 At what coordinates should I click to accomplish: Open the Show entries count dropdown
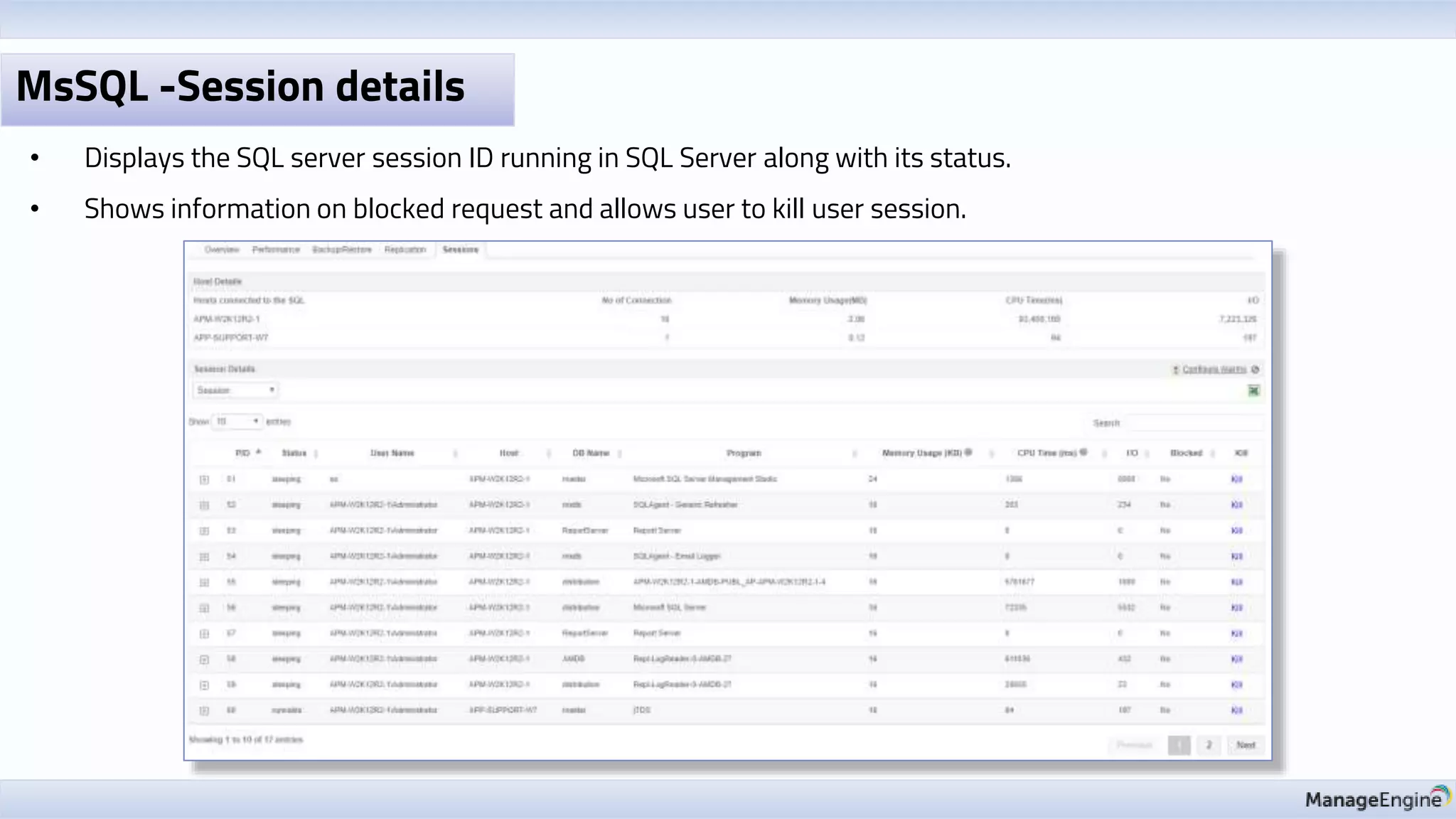click(x=237, y=422)
